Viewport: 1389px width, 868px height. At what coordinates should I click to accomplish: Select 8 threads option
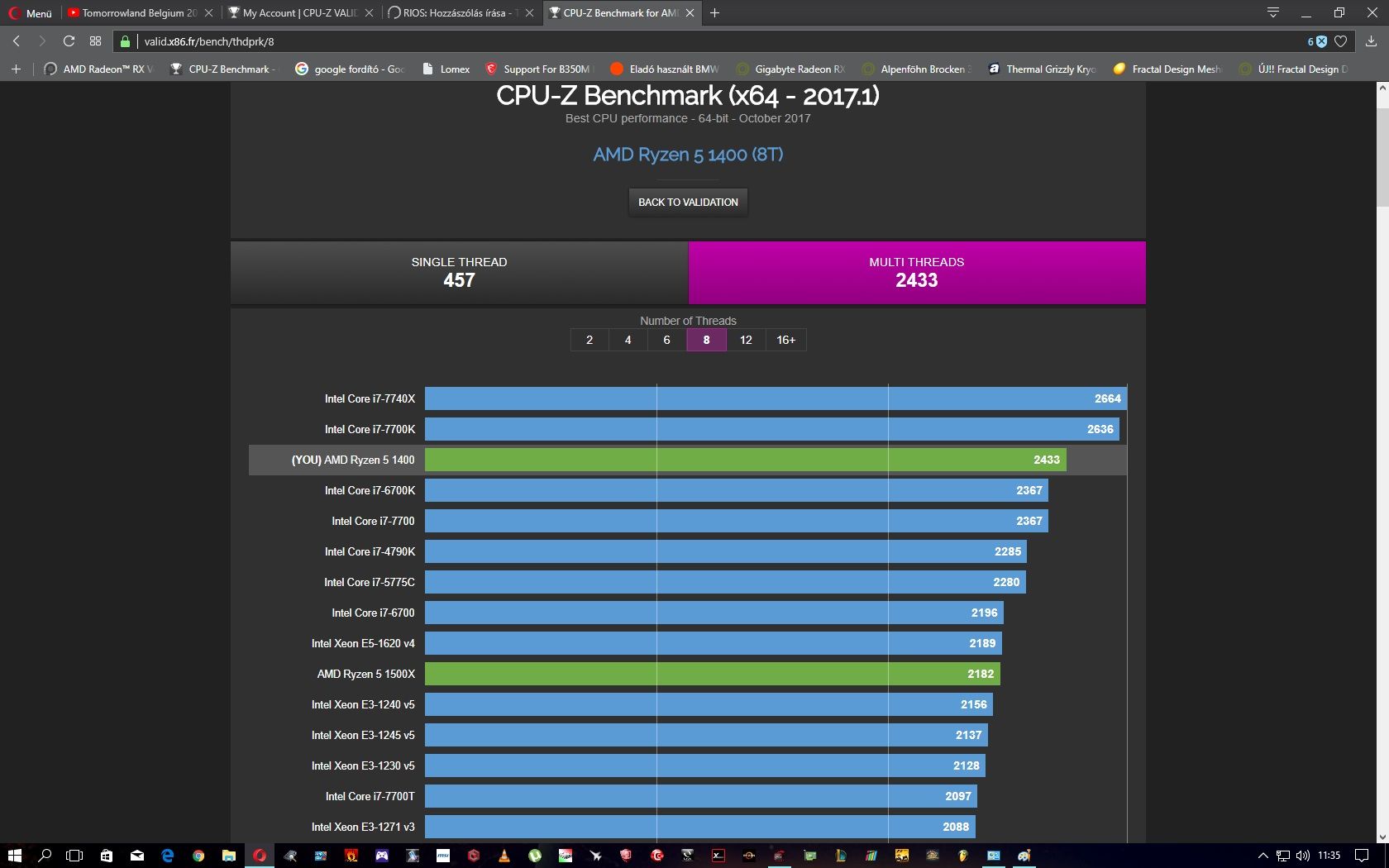[x=706, y=340]
